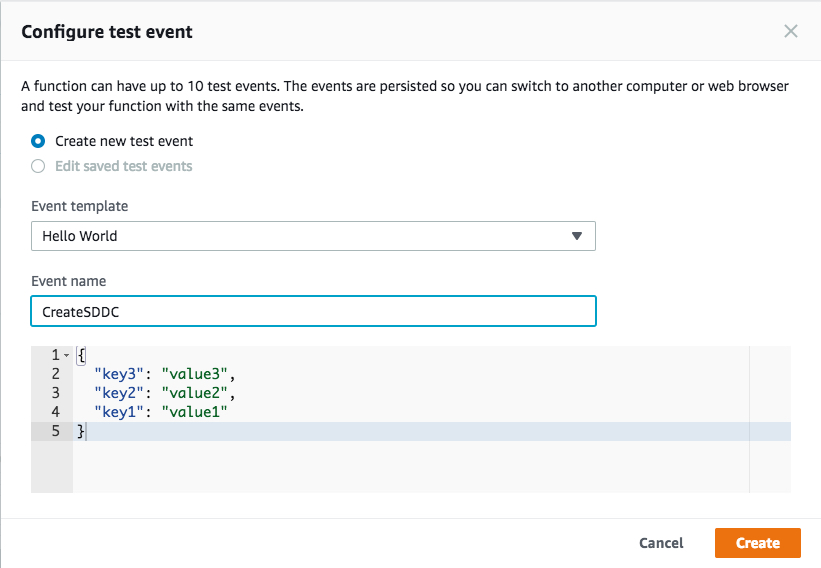821x568 pixels.
Task: Click the Event template dropdown arrow
Action: (x=576, y=236)
